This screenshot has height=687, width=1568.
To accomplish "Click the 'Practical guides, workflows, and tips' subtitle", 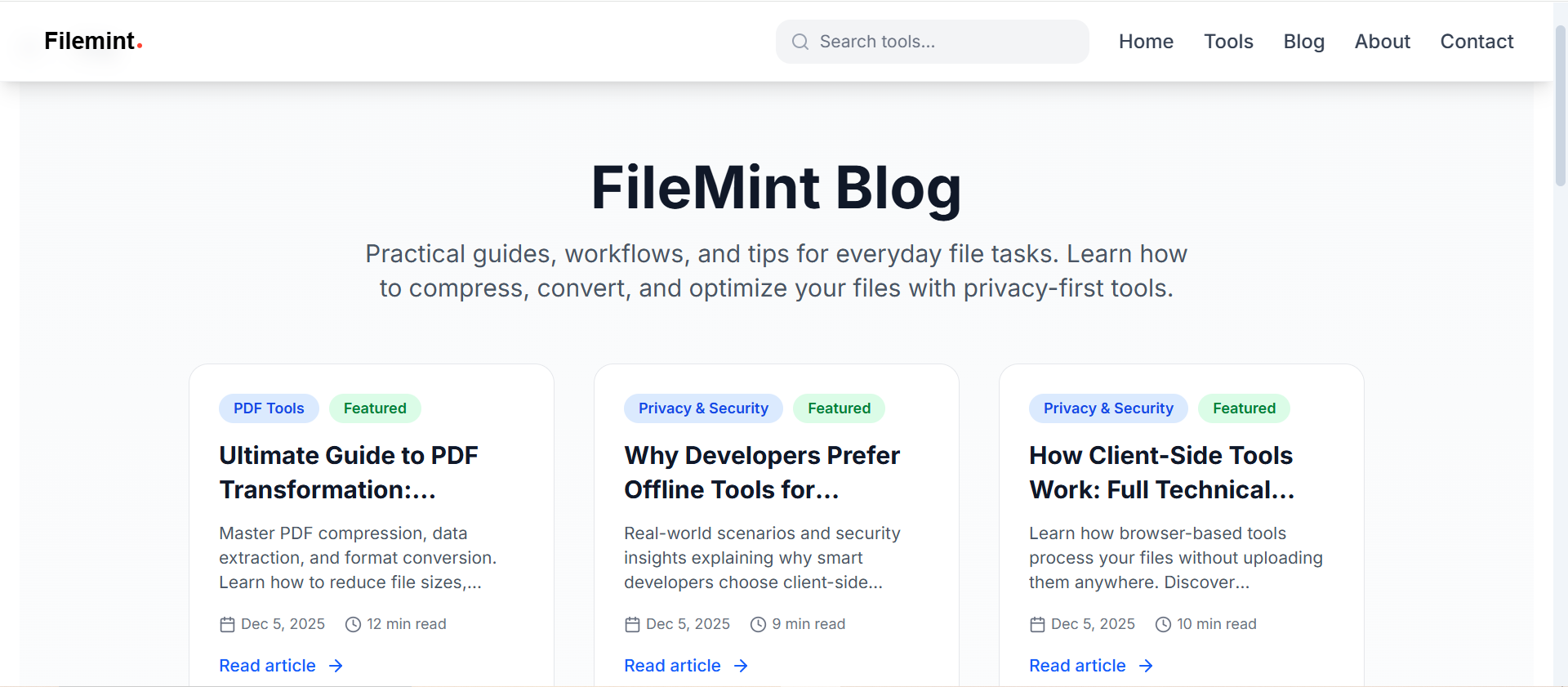I will 776,271.
